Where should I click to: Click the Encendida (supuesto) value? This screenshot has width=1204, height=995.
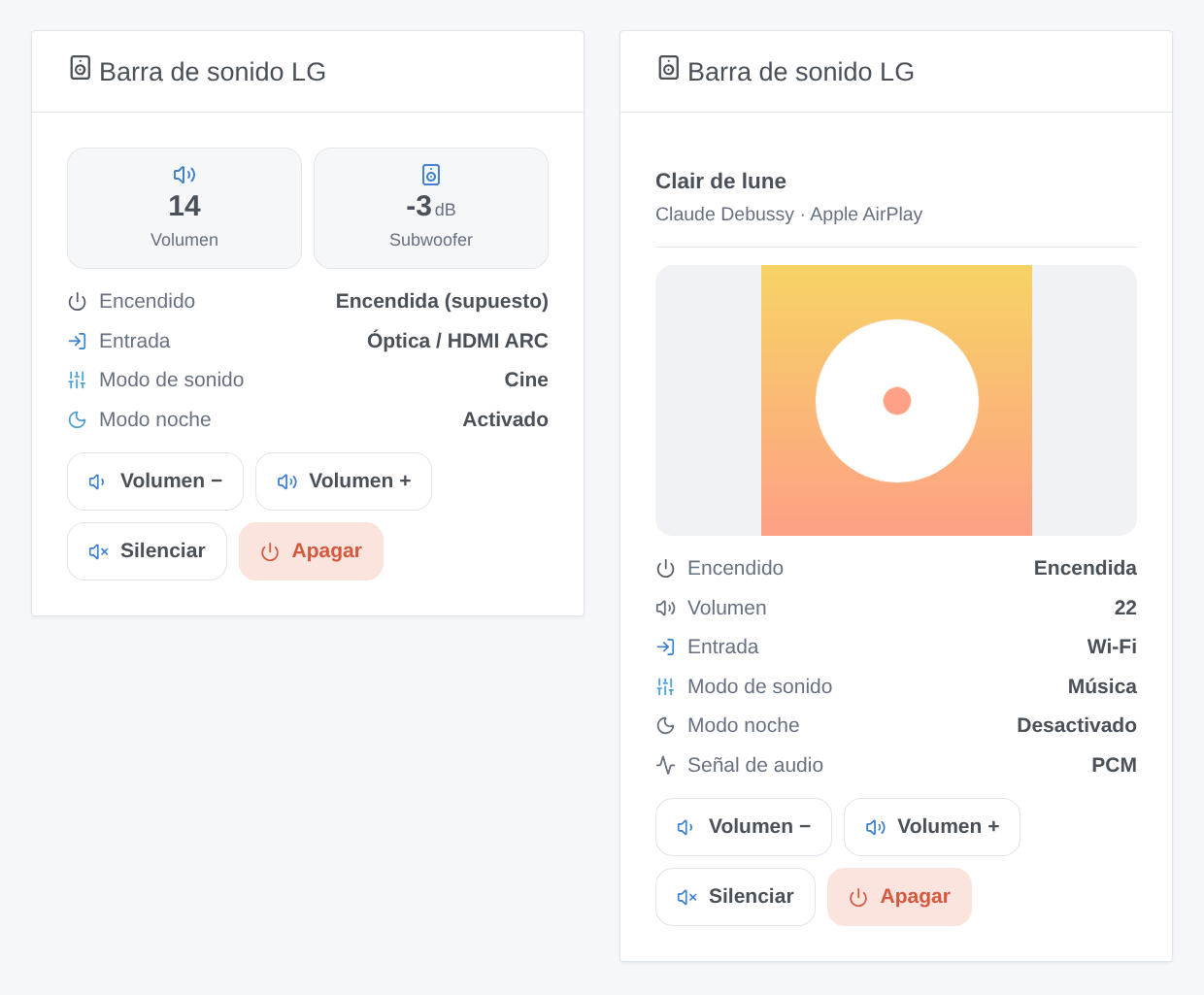(442, 301)
